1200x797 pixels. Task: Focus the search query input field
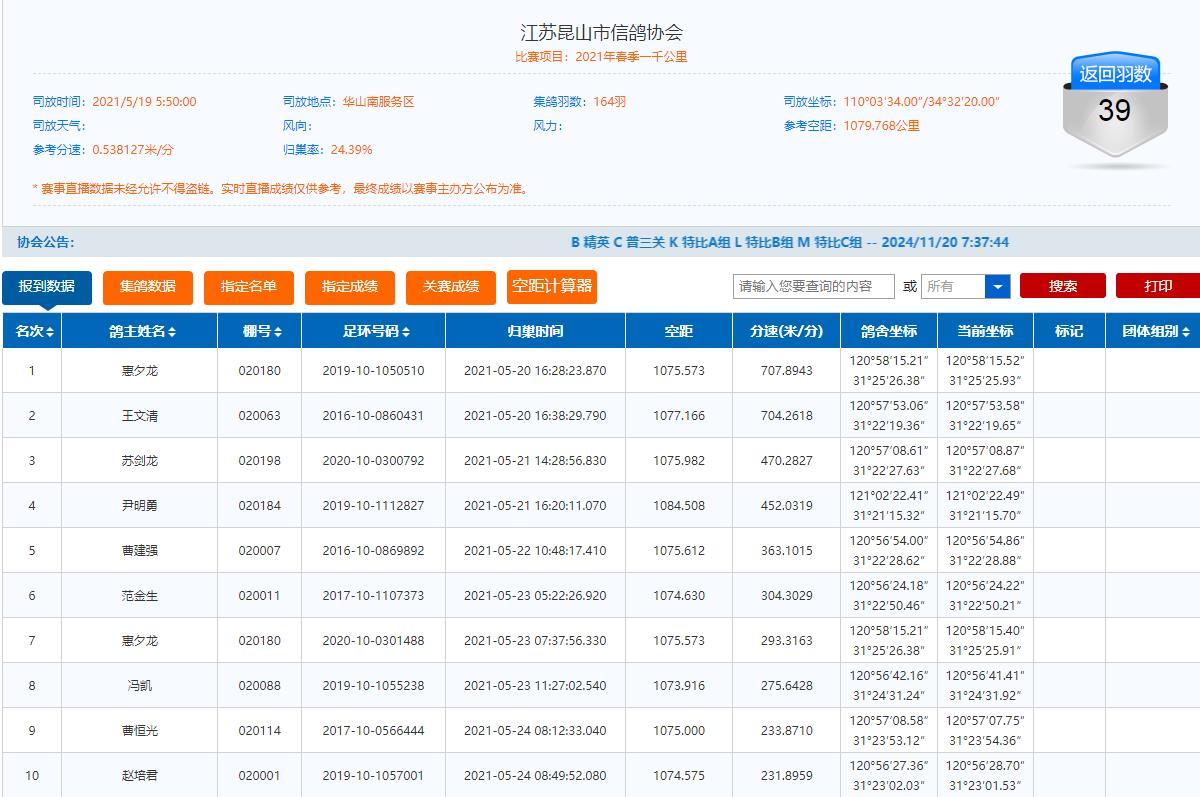[x=813, y=287]
